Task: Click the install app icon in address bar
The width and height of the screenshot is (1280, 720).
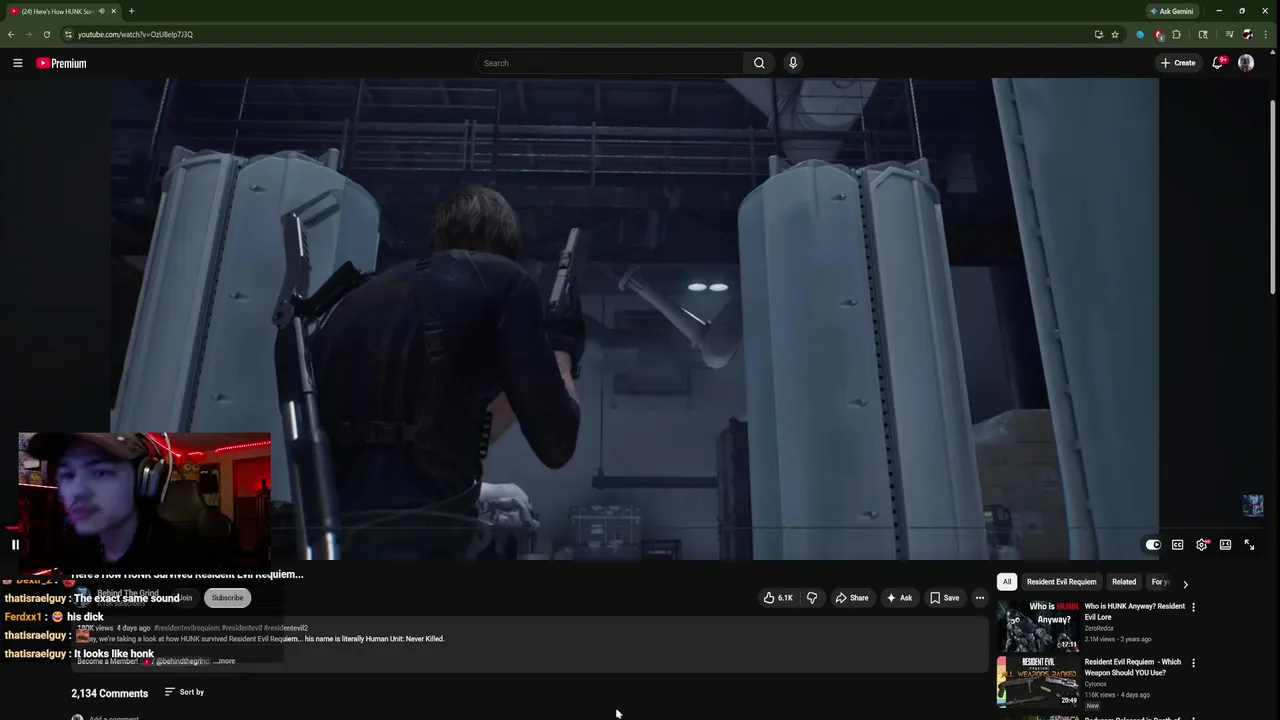Action: click(x=1098, y=34)
